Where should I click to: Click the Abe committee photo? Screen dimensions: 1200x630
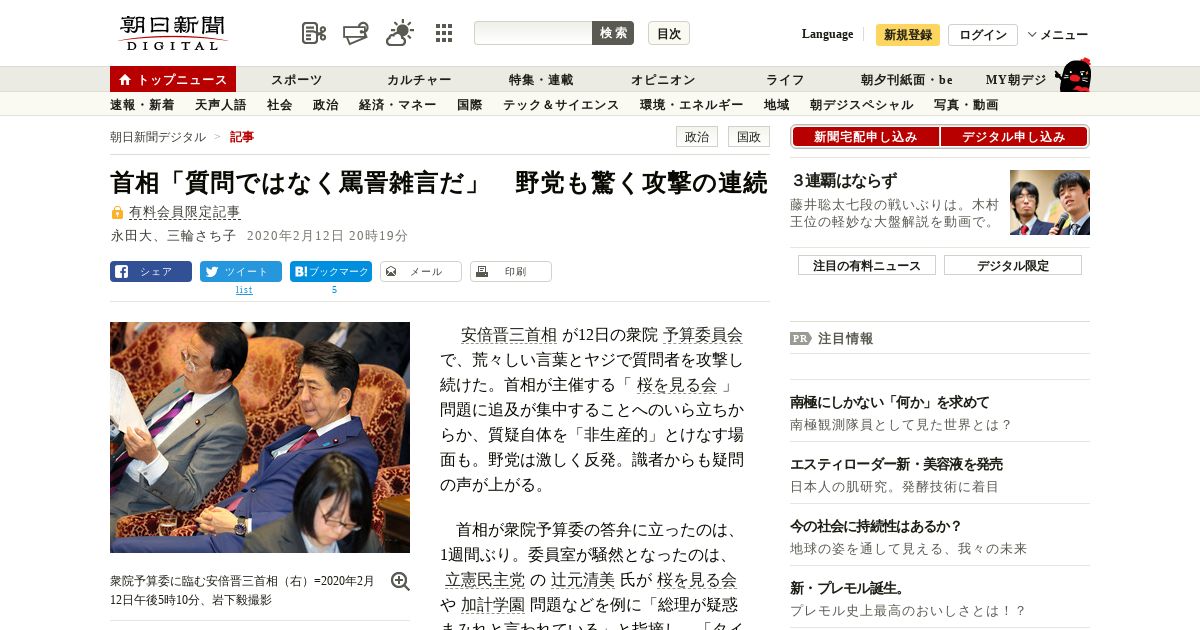point(260,437)
